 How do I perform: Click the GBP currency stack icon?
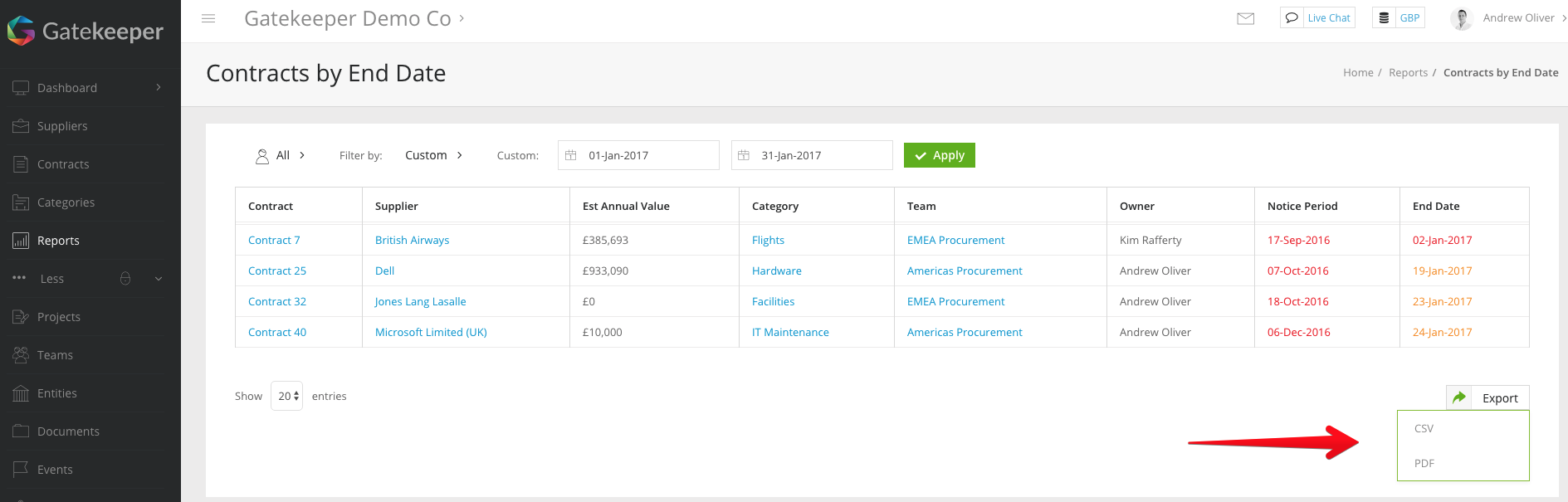tap(1384, 17)
